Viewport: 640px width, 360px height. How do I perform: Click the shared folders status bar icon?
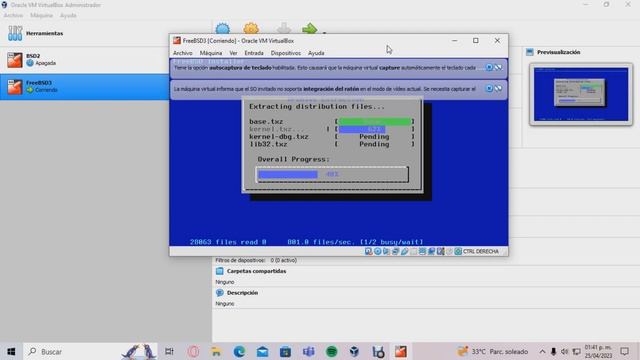414,251
